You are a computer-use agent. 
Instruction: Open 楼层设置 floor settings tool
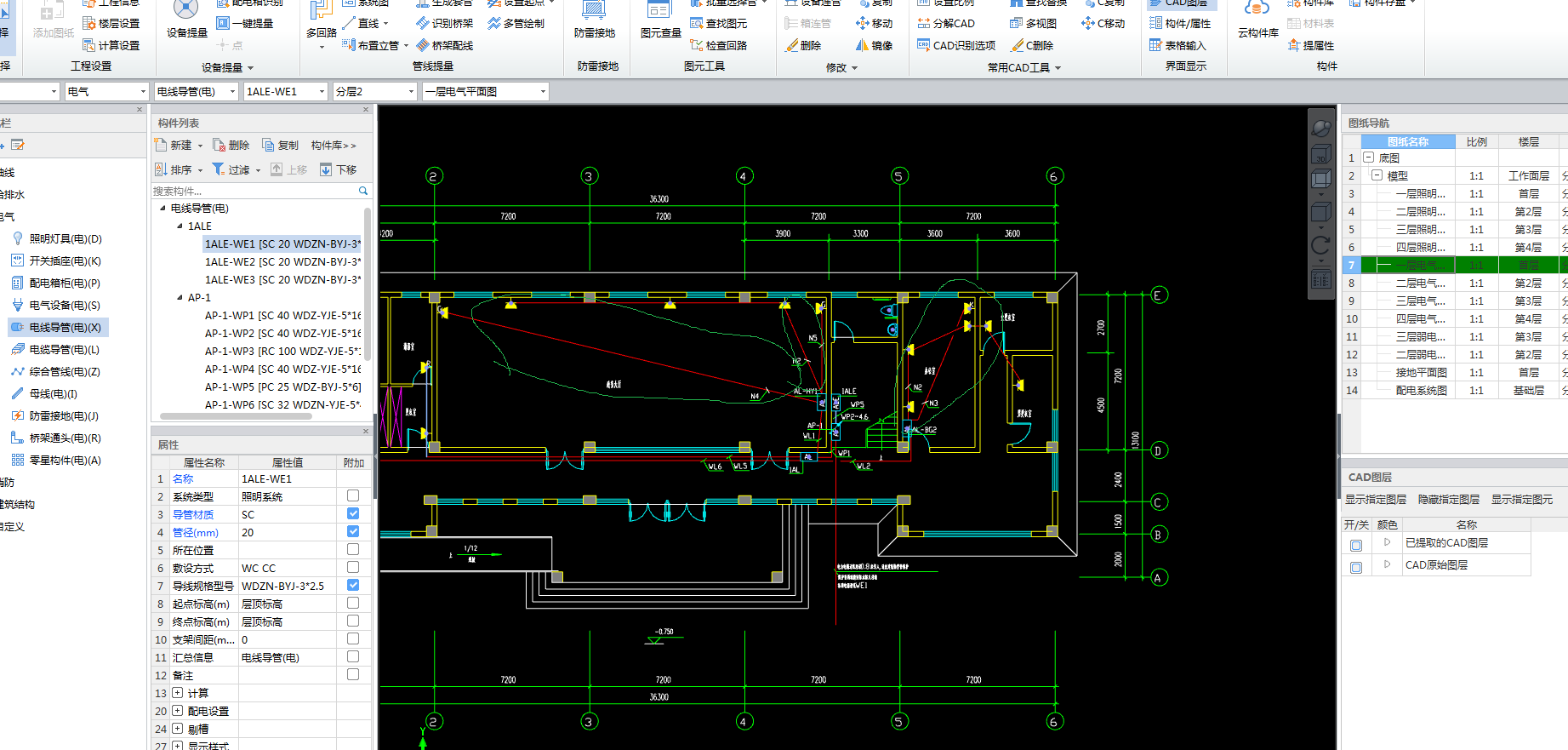pos(111,23)
